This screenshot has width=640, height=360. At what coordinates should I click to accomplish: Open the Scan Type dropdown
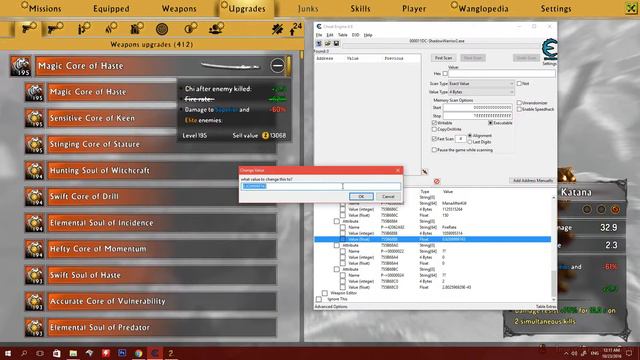point(482,84)
